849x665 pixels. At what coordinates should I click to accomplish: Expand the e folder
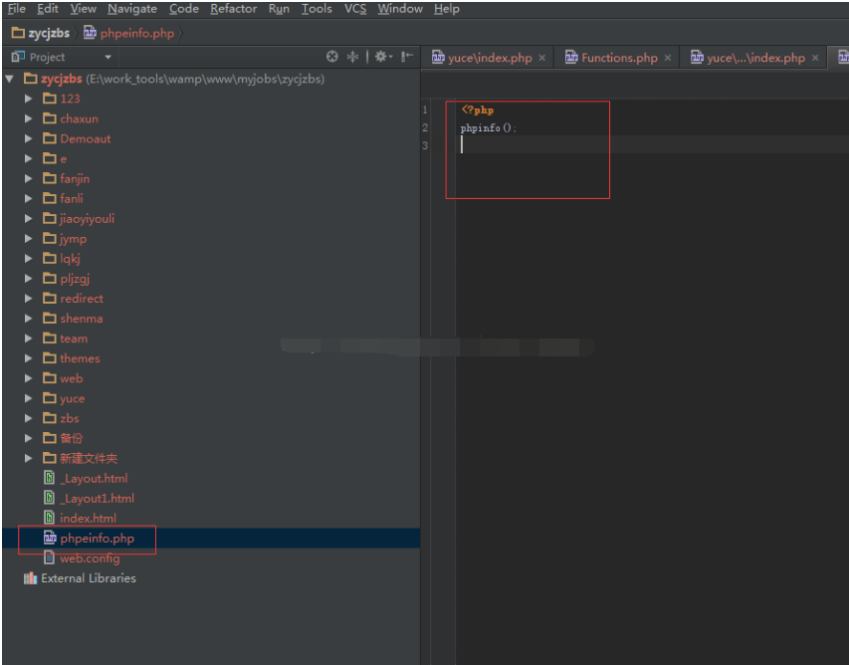[28, 159]
